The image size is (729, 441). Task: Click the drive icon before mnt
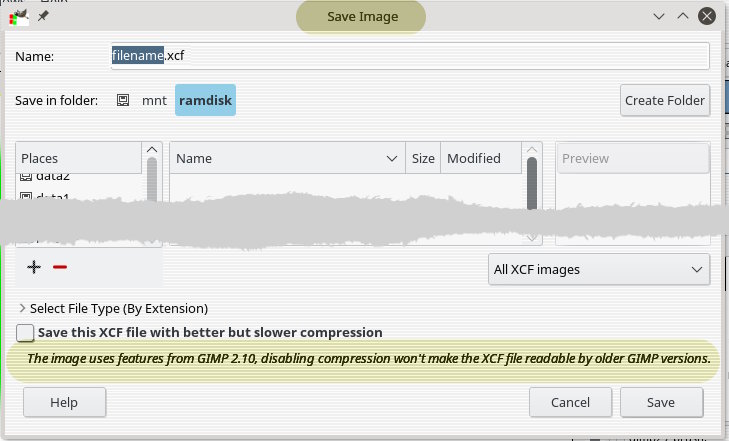tap(123, 100)
